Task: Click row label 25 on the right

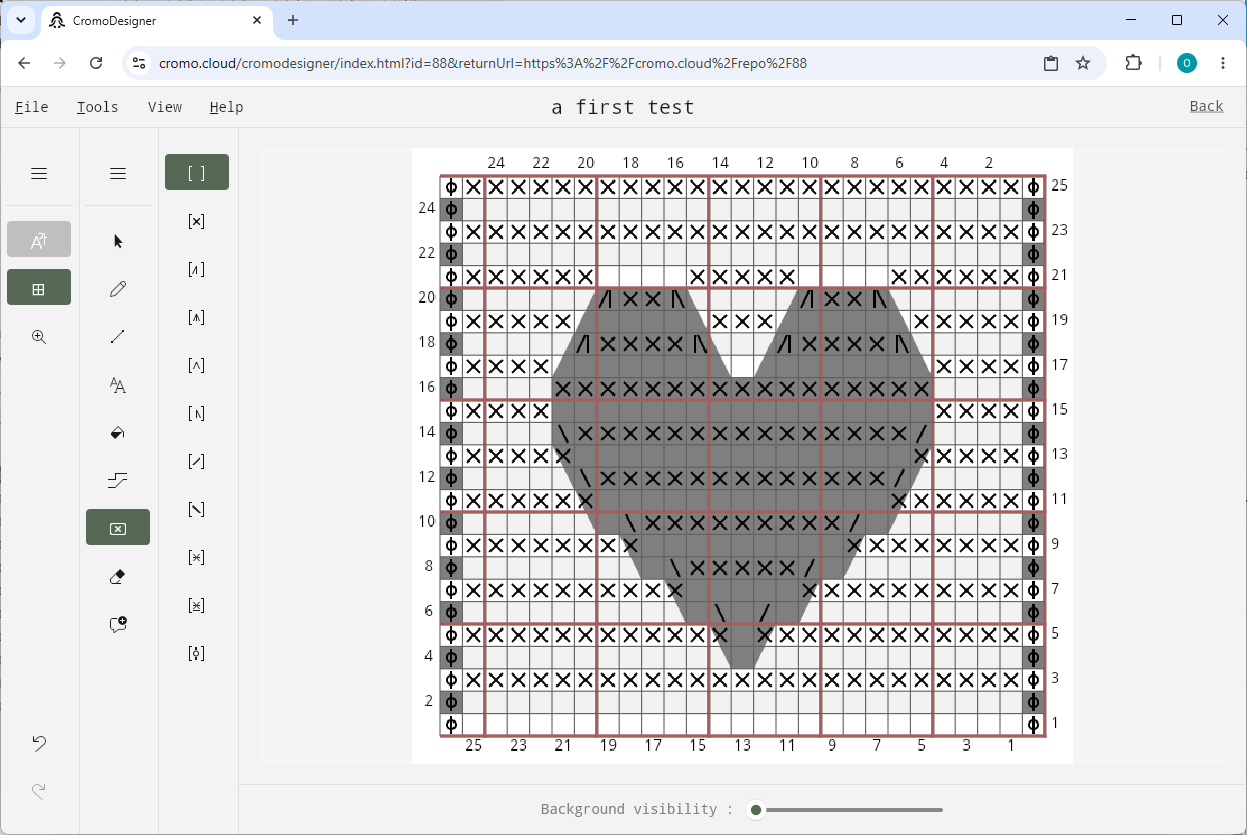Action: click(x=1060, y=186)
